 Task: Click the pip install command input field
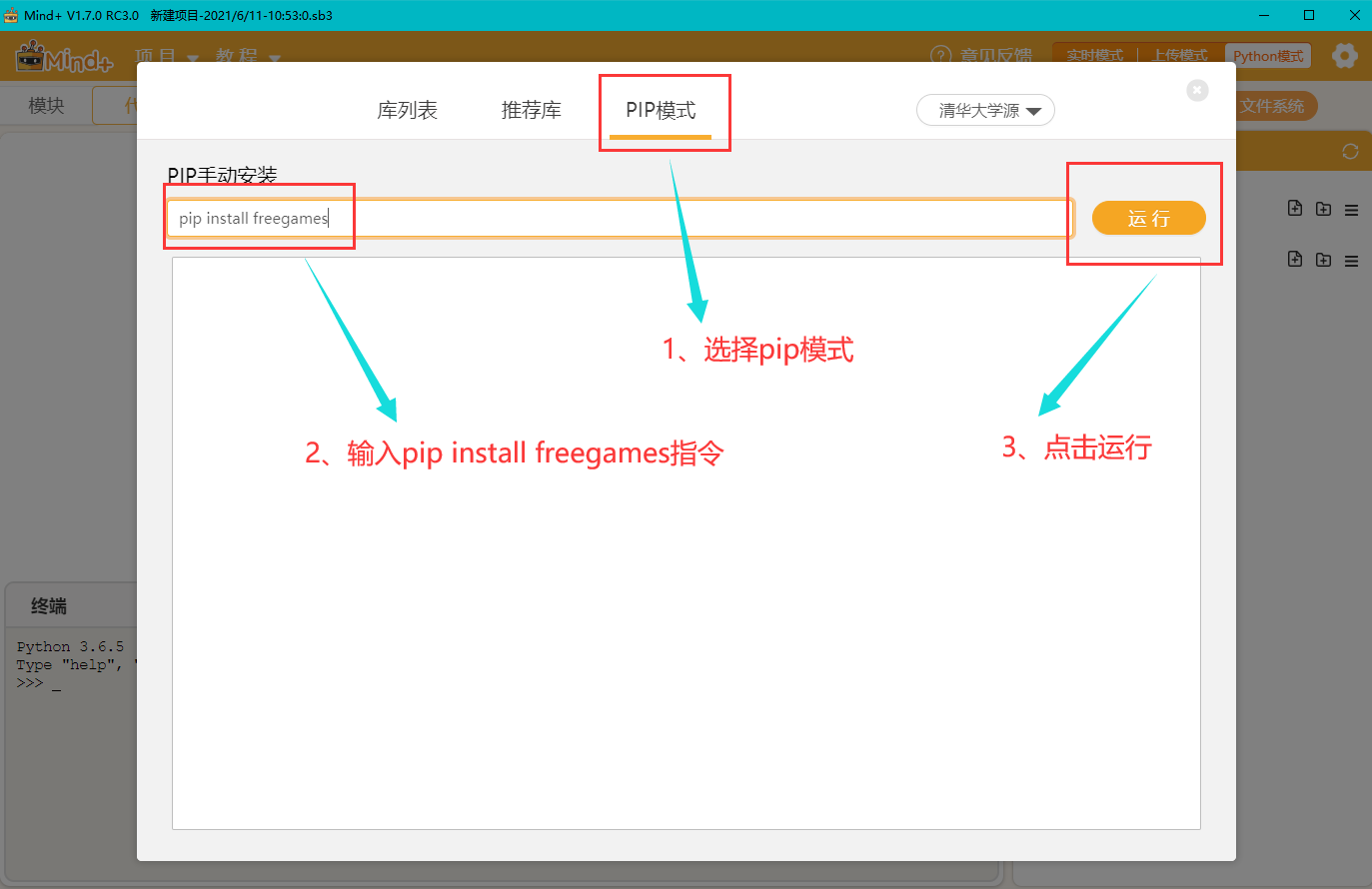(x=620, y=218)
